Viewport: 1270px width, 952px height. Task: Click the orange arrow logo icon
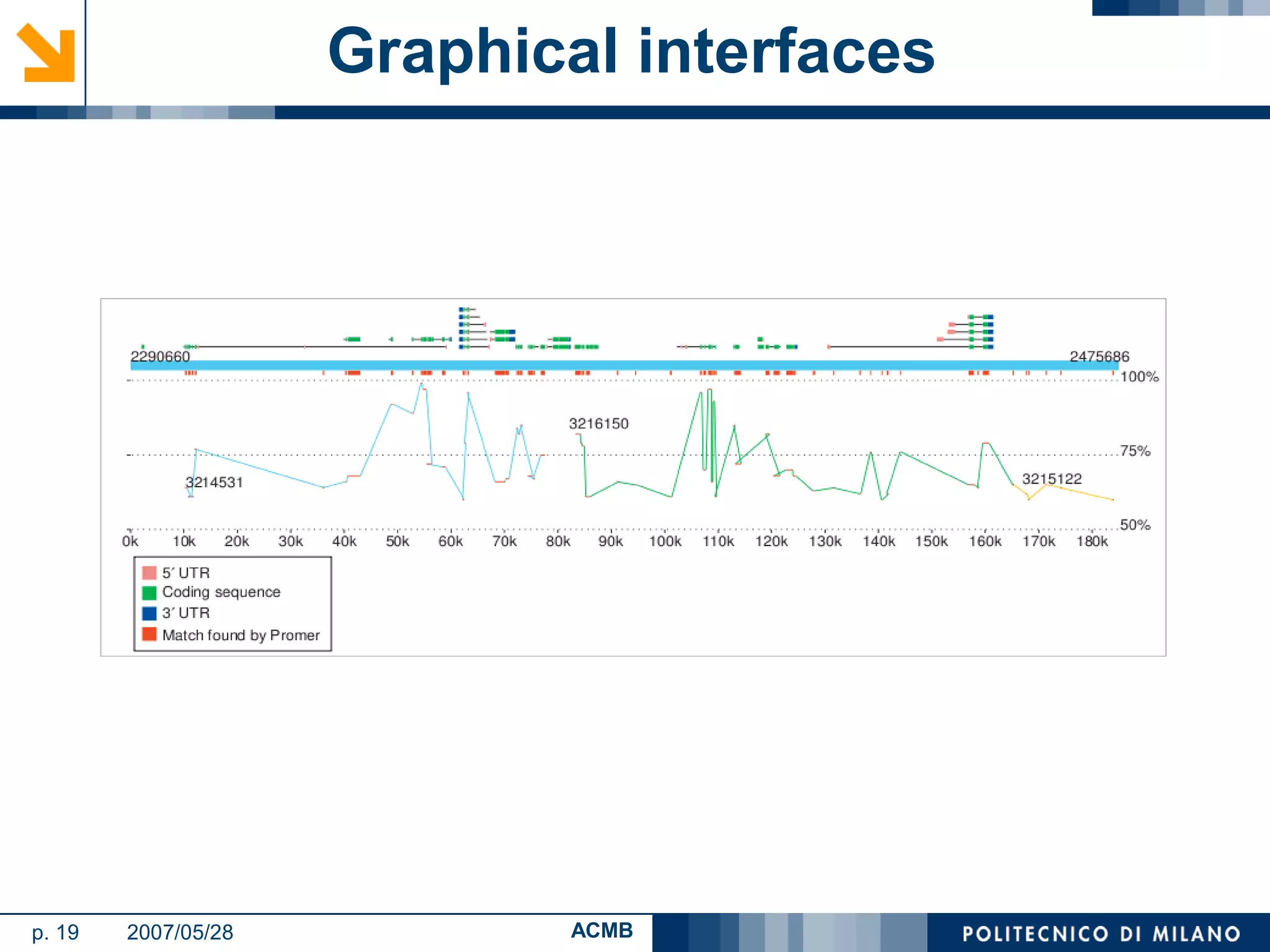coord(47,53)
